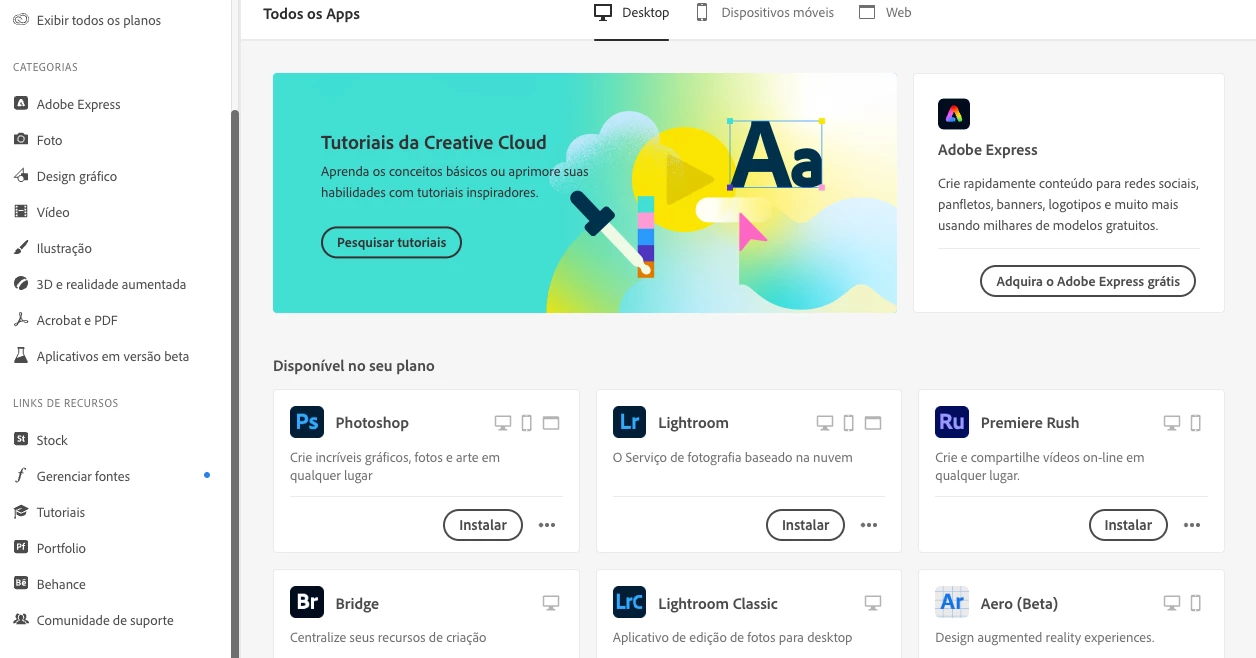Click the film icon beside Vídeo
Screen dimensions: 1256x658
click(x=20, y=212)
